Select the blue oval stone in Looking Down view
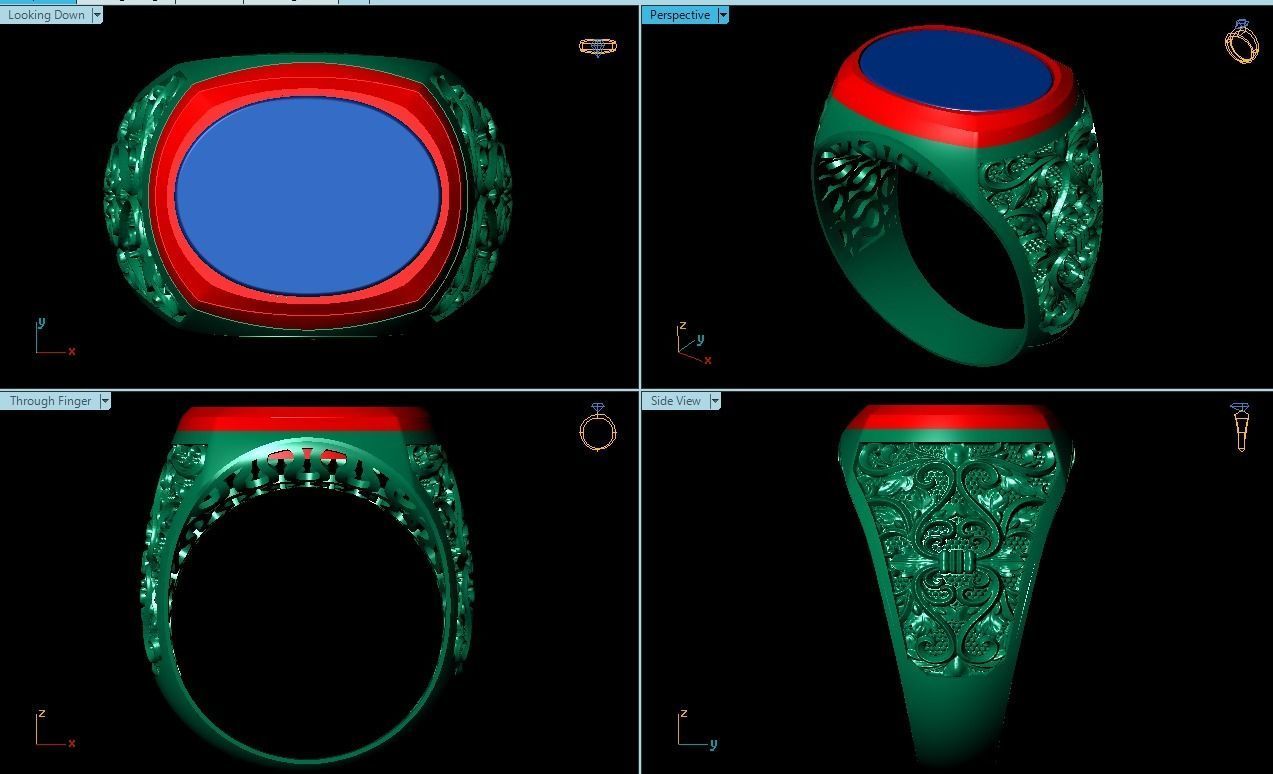Image resolution: width=1273 pixels, height=774 pixels. tap(308, 195)
